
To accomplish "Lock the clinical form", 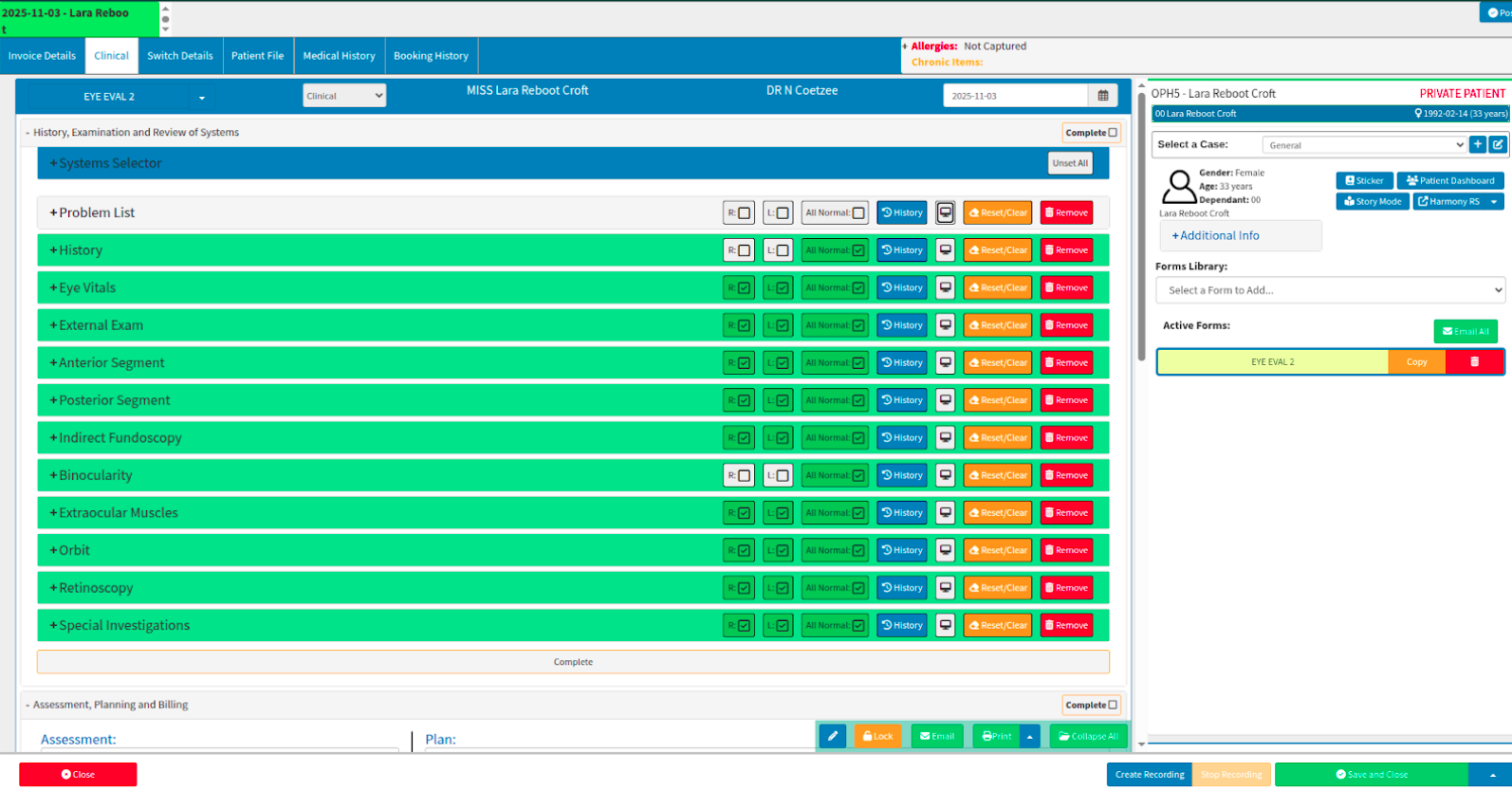I will tap(877, 736).
